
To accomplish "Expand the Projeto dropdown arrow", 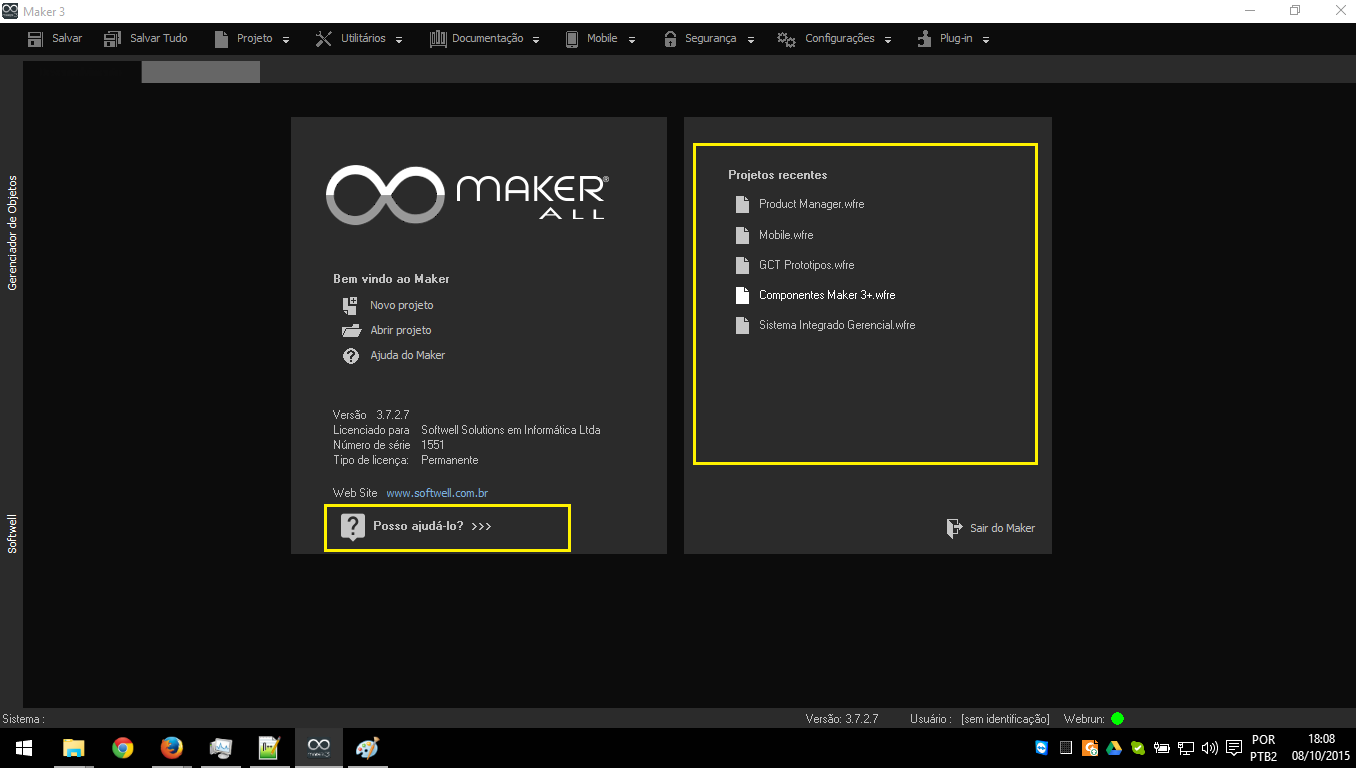I will [x=286, y=40].
